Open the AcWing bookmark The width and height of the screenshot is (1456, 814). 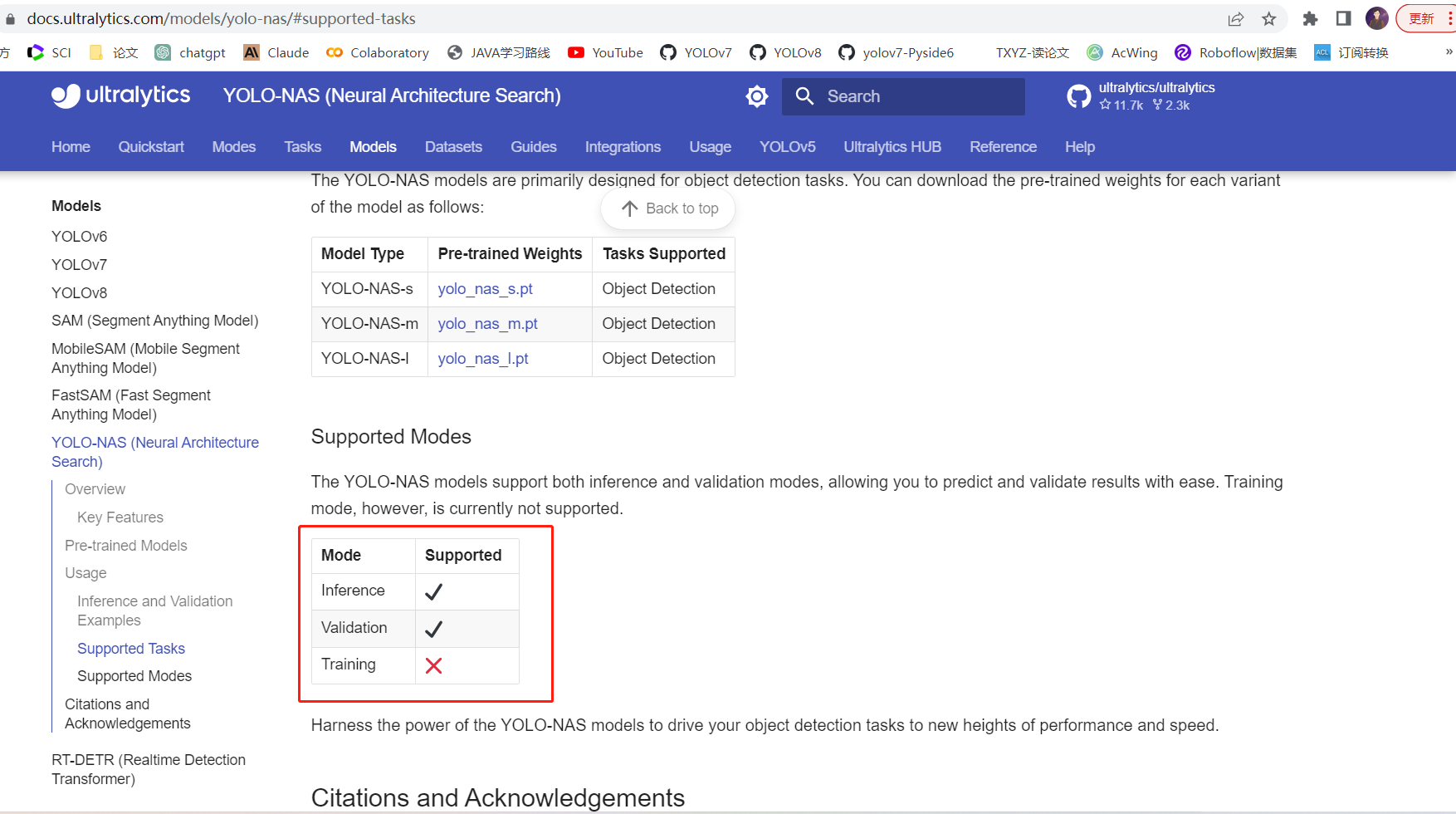pos(1121,52)
